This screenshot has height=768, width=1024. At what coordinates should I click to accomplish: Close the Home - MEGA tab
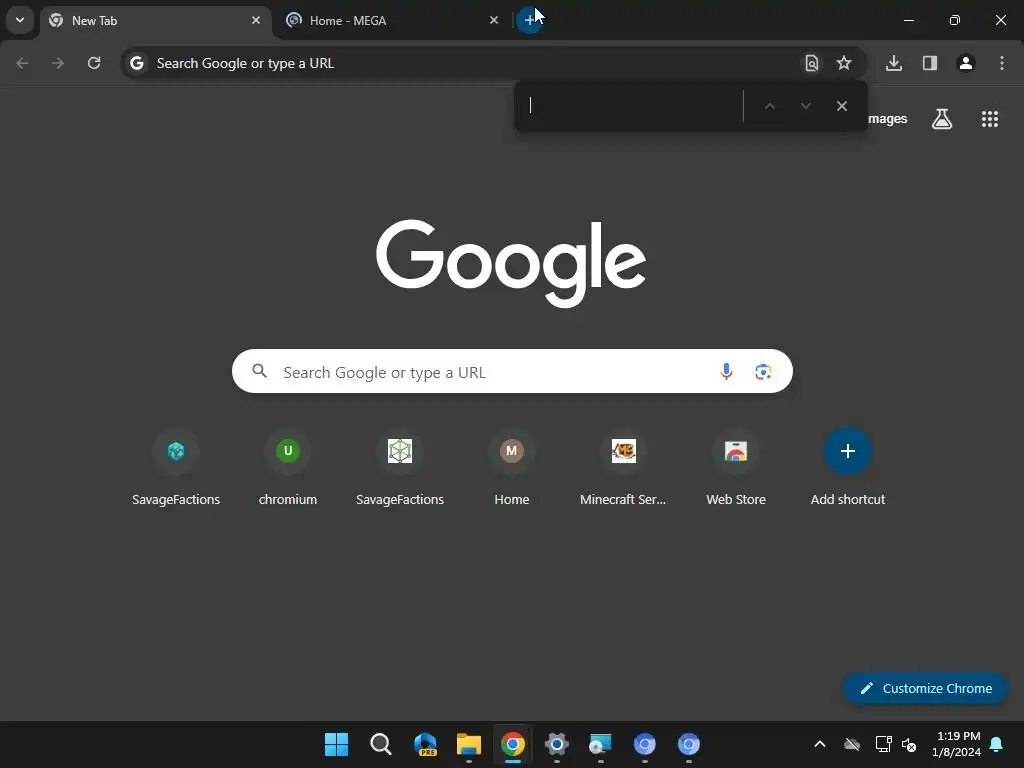(x=494, y=20)
